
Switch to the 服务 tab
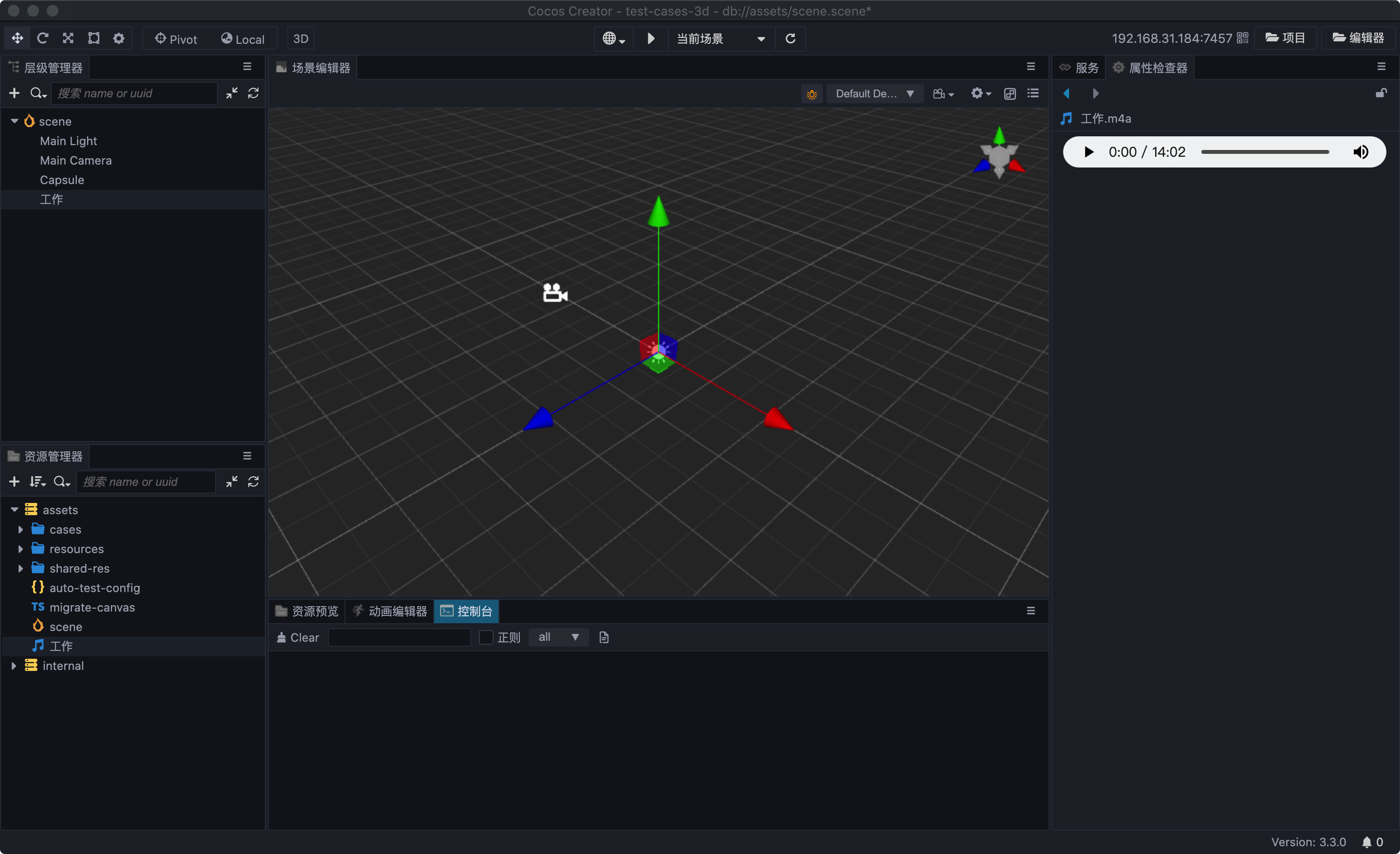(1079, 68)
